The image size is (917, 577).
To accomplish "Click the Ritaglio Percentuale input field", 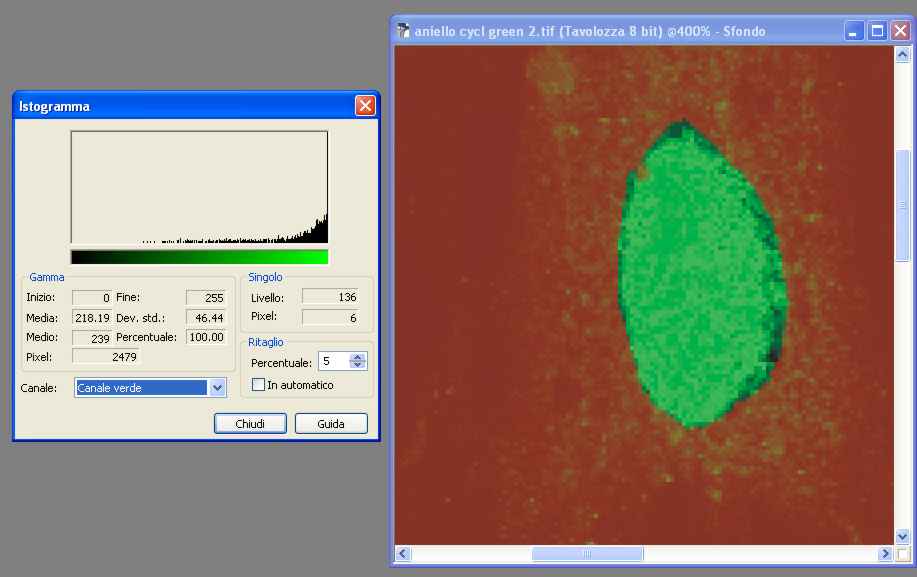I will tap(332, 362).
